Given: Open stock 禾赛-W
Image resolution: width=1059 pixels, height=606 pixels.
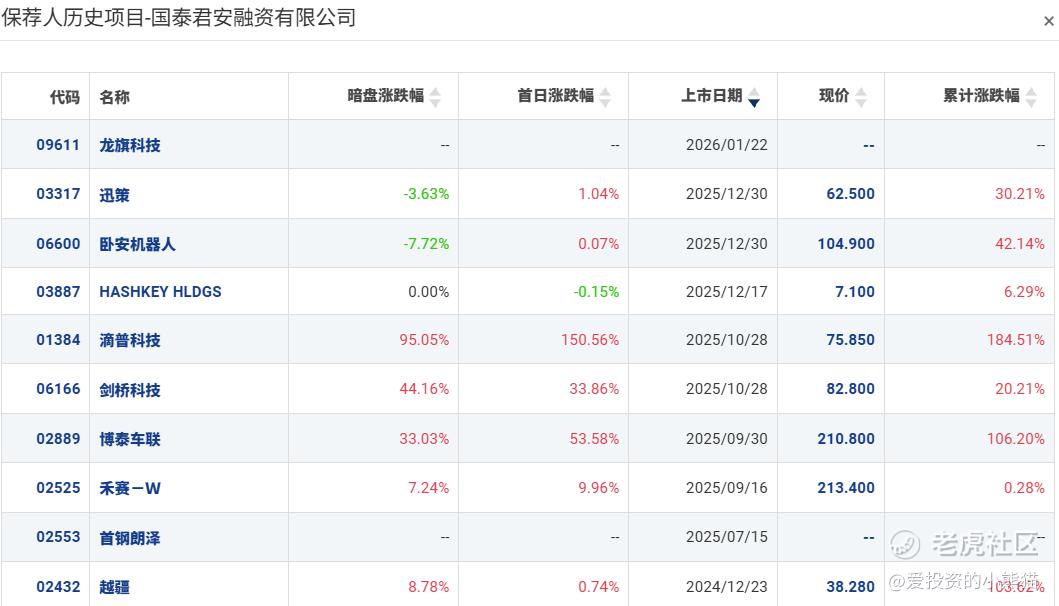Looking at the screenshot, I should pyautogui.click(x=130, y=488).
